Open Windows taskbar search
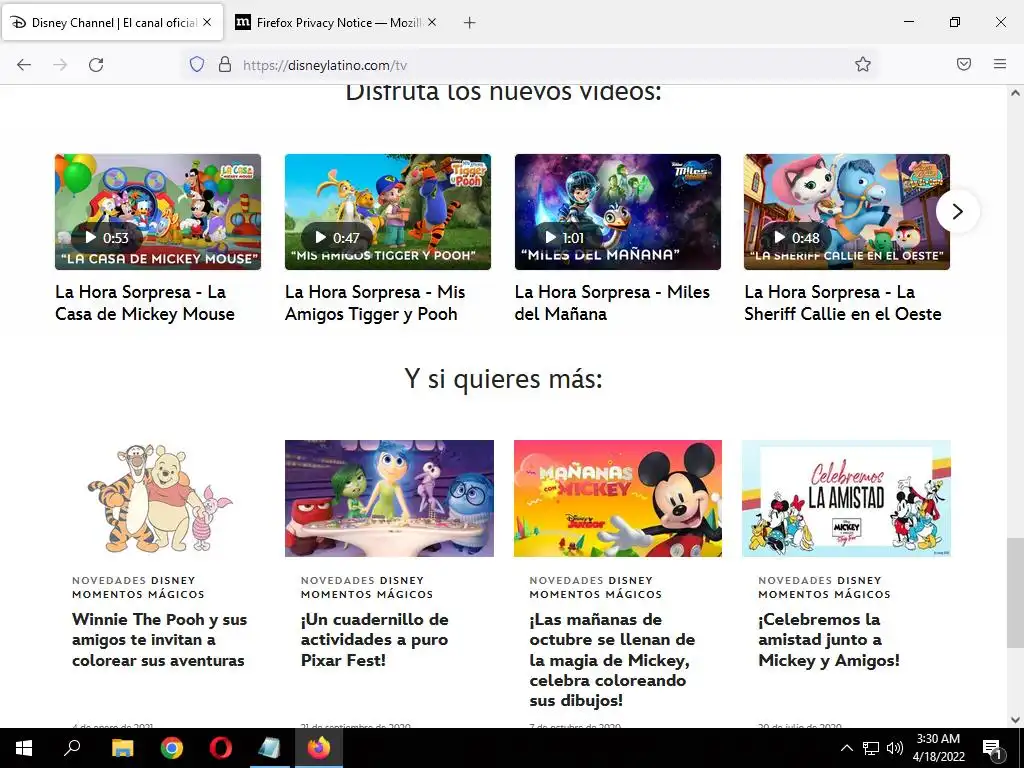The height and width of the screenshot is (768, 1024). [72, 748]
